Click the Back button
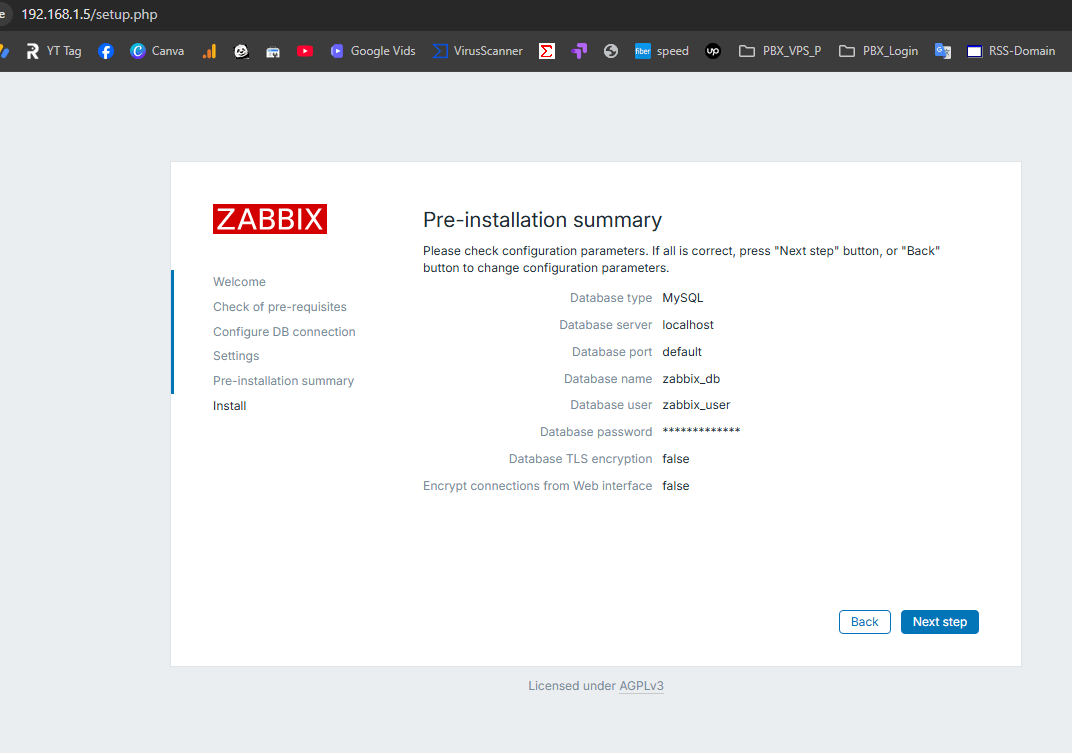Screen dimensions: 1072x753 pos(865,622)
